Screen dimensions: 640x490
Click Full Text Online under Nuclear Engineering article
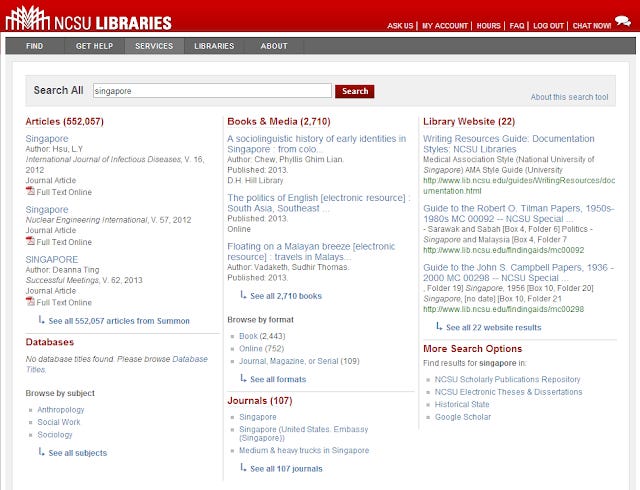64,242
